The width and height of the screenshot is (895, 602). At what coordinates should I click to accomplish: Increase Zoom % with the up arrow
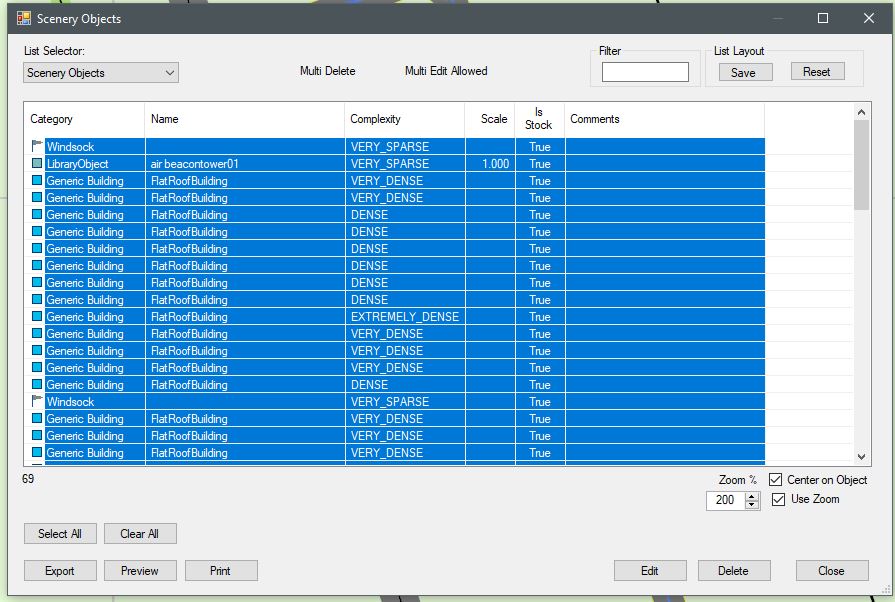[752, 496]
